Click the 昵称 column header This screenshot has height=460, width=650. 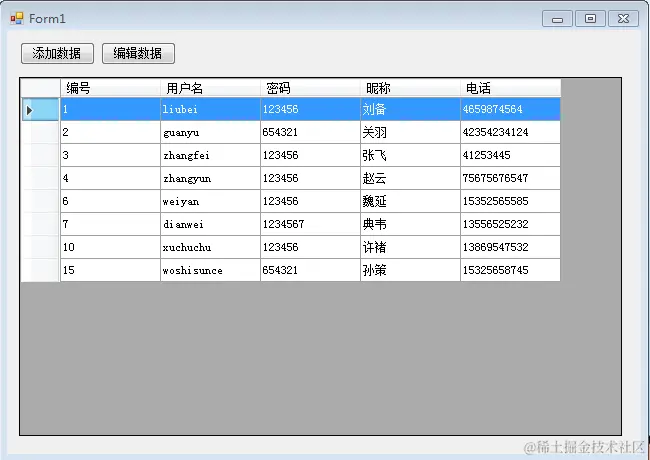410,88
